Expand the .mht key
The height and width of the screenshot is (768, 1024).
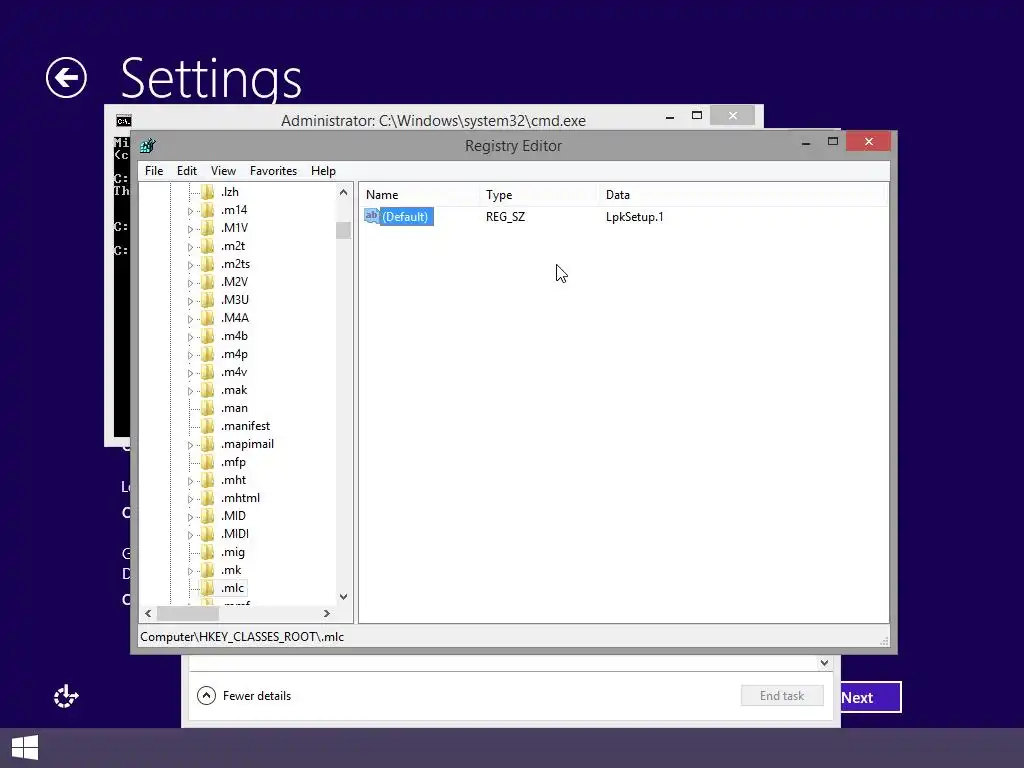pyautogui.click(x=190, y=481)
